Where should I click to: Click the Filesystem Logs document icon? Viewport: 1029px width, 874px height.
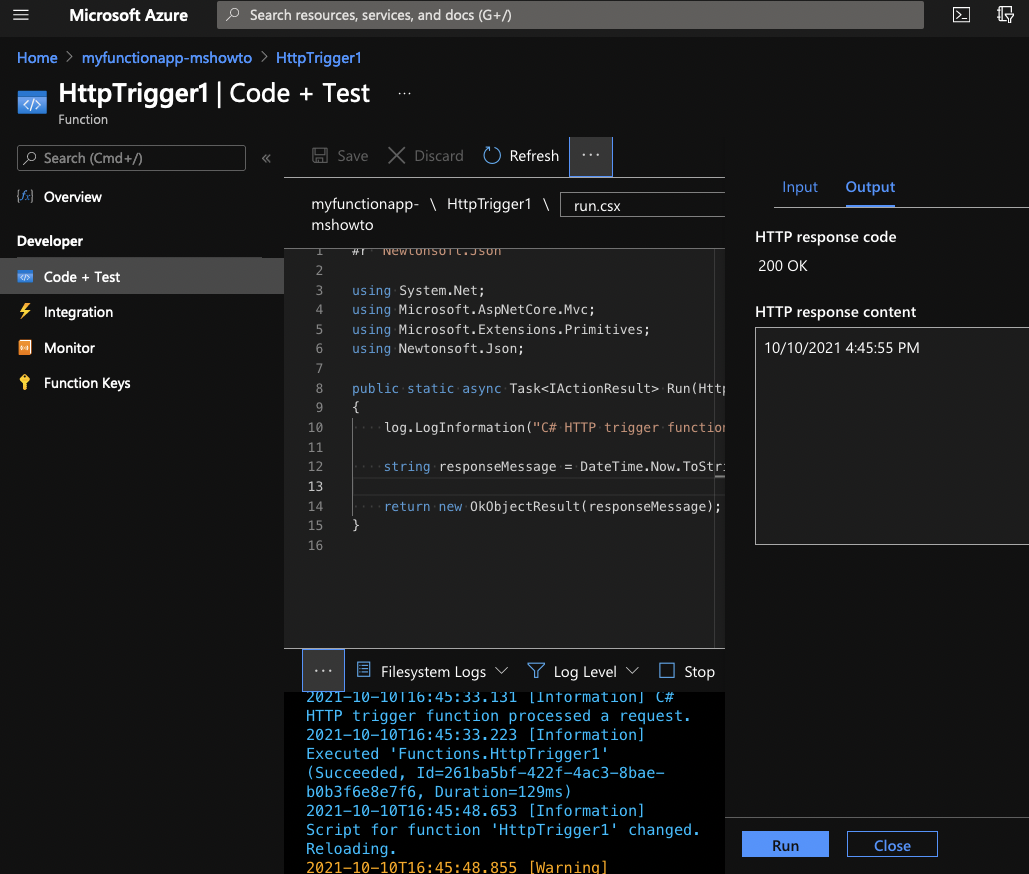click(363, 670)
